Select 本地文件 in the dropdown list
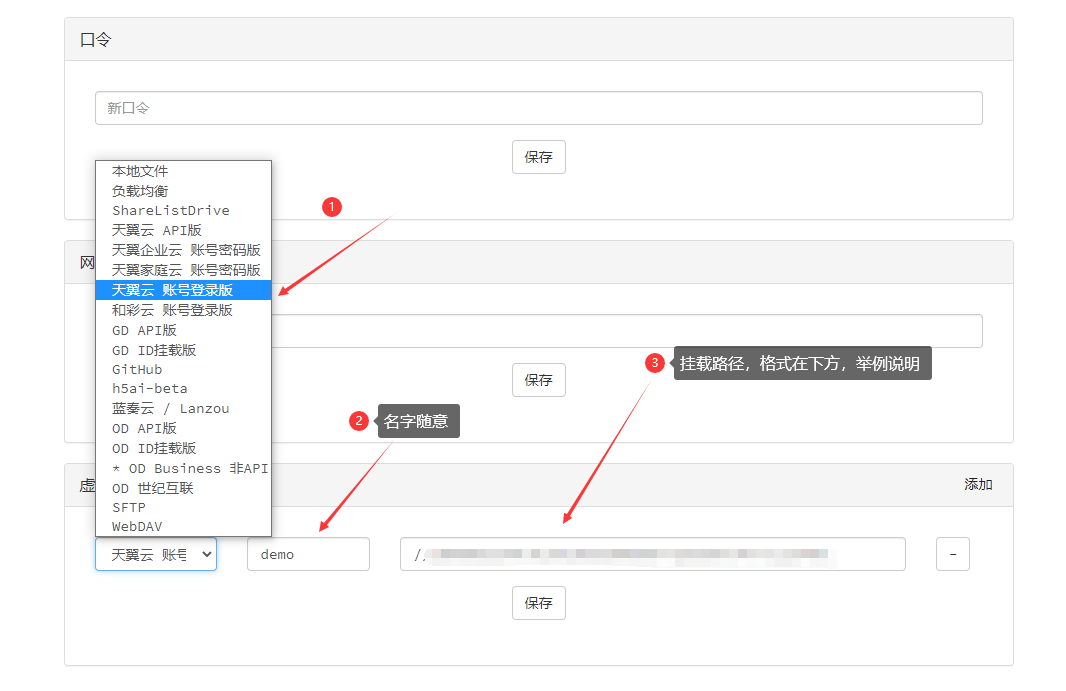 point(184,171)
